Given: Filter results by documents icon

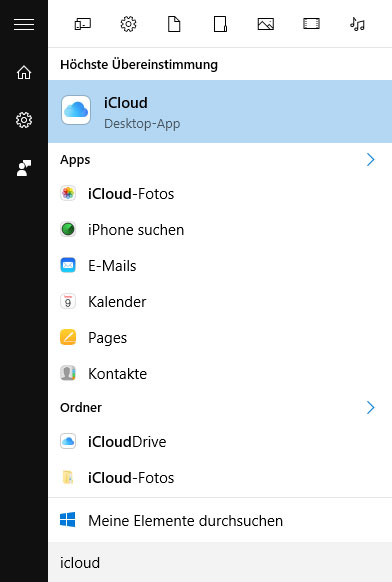Looking at the screenshot, I should click(x=174, y=24).
